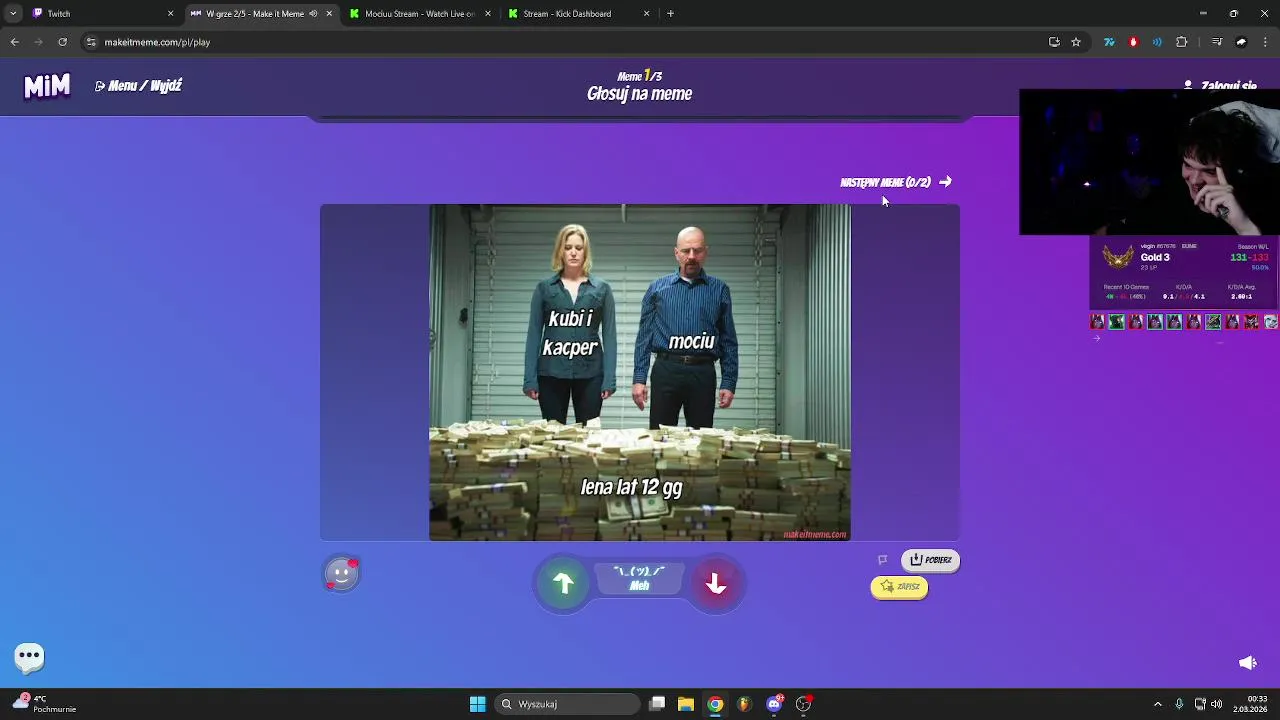Vote Meh on the meme
The image size is (1280, 720).
pyautogui.click(x=640, y=579)
